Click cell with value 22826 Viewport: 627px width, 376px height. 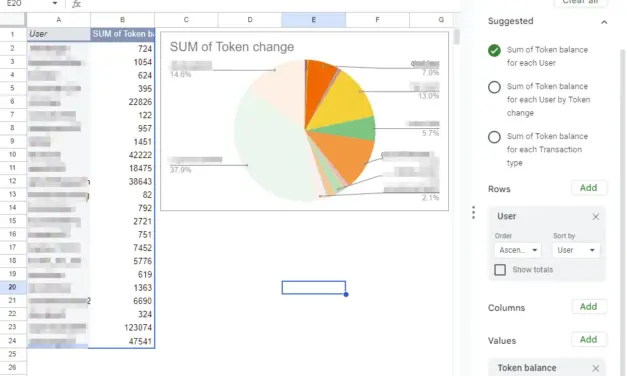tap(122, 102)
